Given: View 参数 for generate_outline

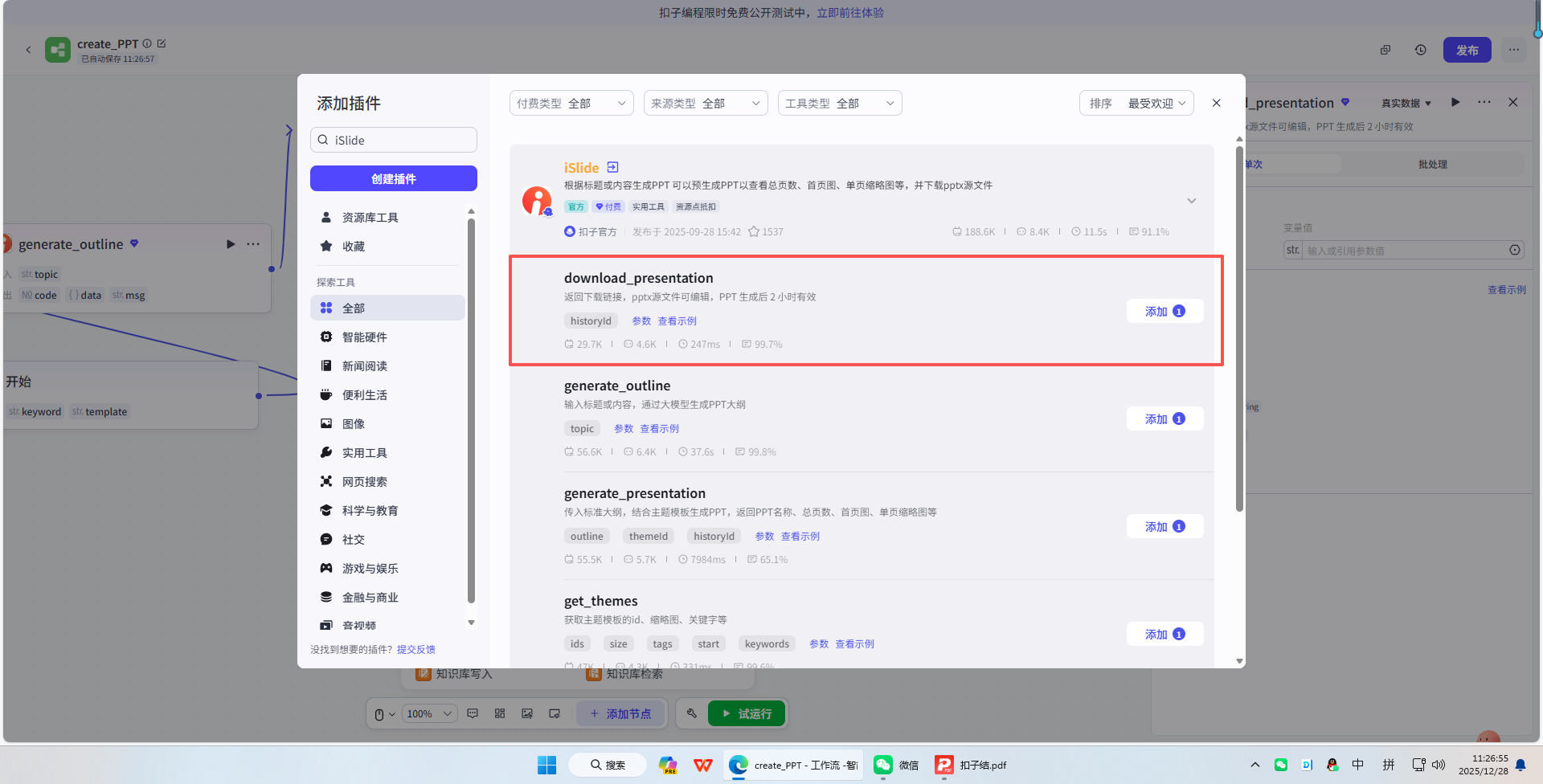Looking at the screenshot, I should [624, 428].
